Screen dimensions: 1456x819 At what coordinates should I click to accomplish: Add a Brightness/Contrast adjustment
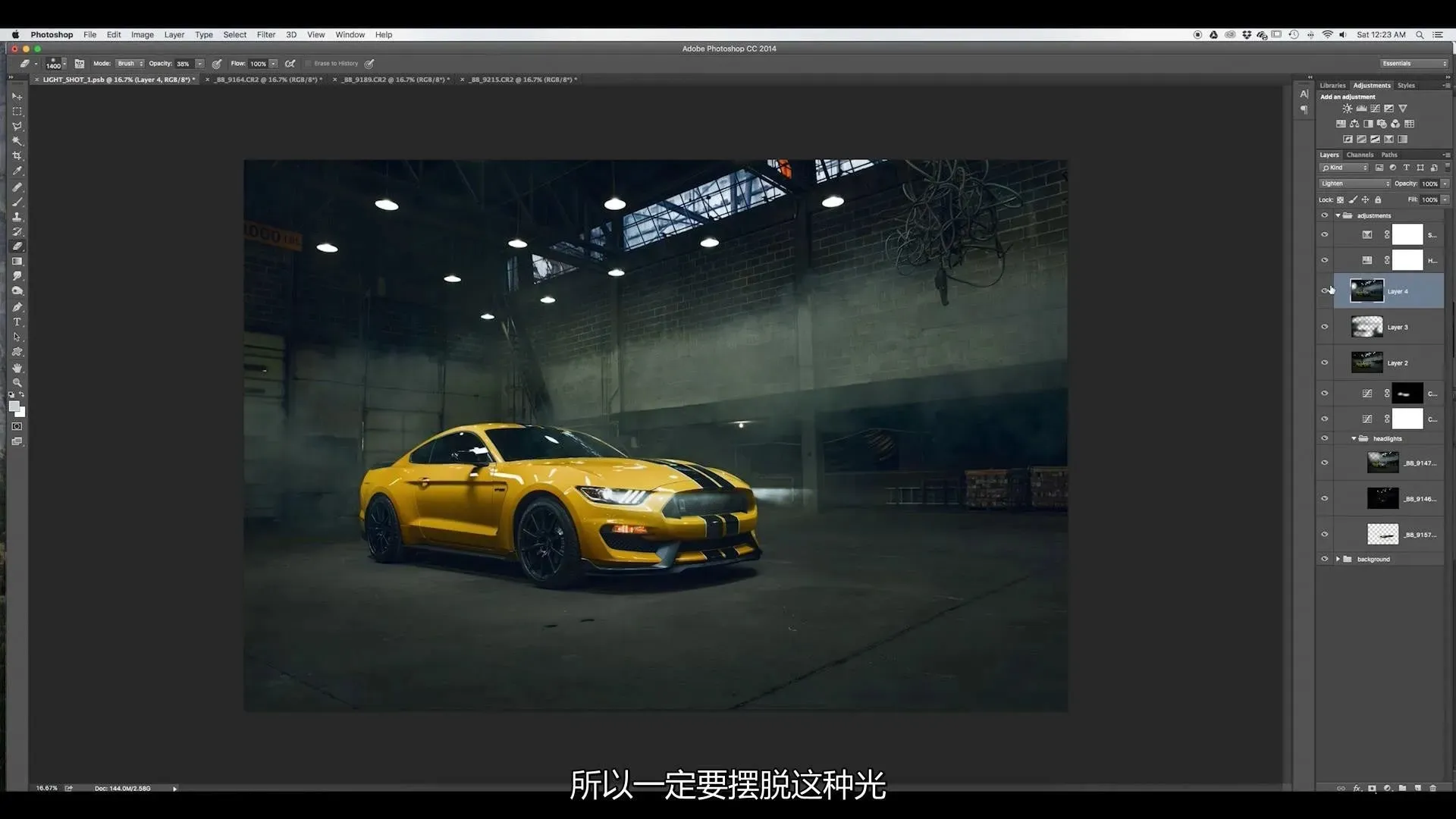(x=1347, y=108)
